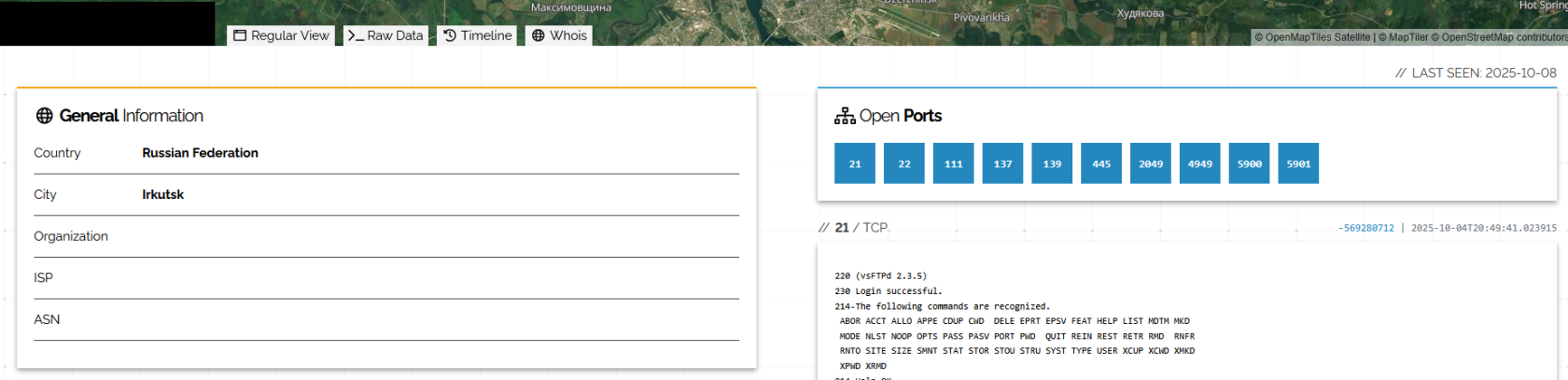Click the Russian Federation country value
1568x380 pixels.
[200, 153]
